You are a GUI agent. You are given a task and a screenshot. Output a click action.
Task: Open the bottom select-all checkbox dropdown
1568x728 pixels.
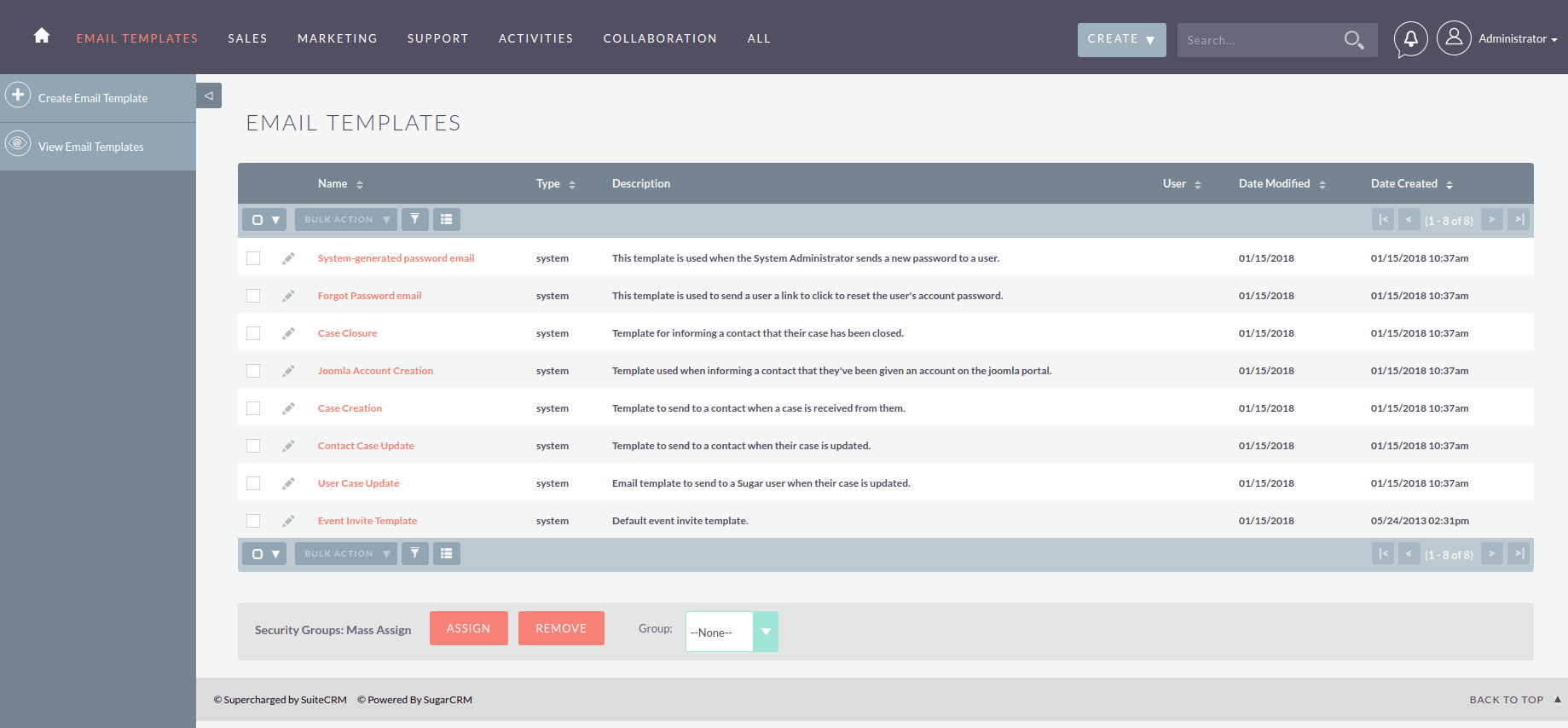click(264, 553)
